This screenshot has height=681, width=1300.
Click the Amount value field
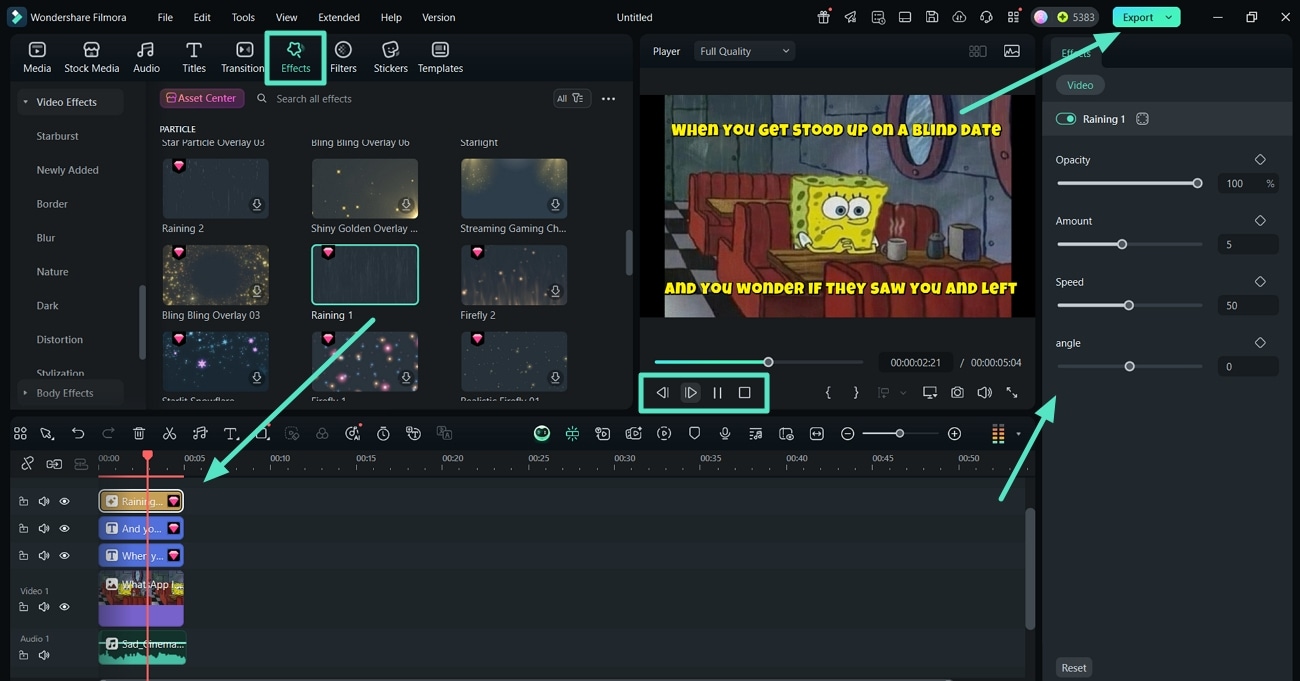click(x=1247, y=244)
